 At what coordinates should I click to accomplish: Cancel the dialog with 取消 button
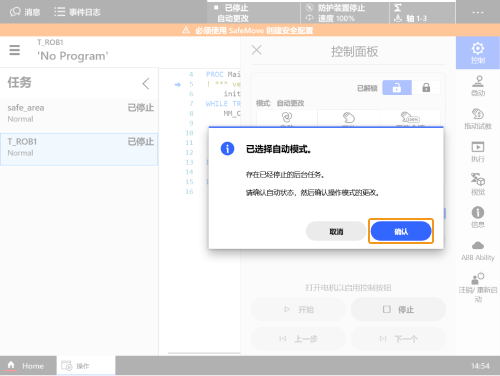pyautogui.click(x=336, y=231)
